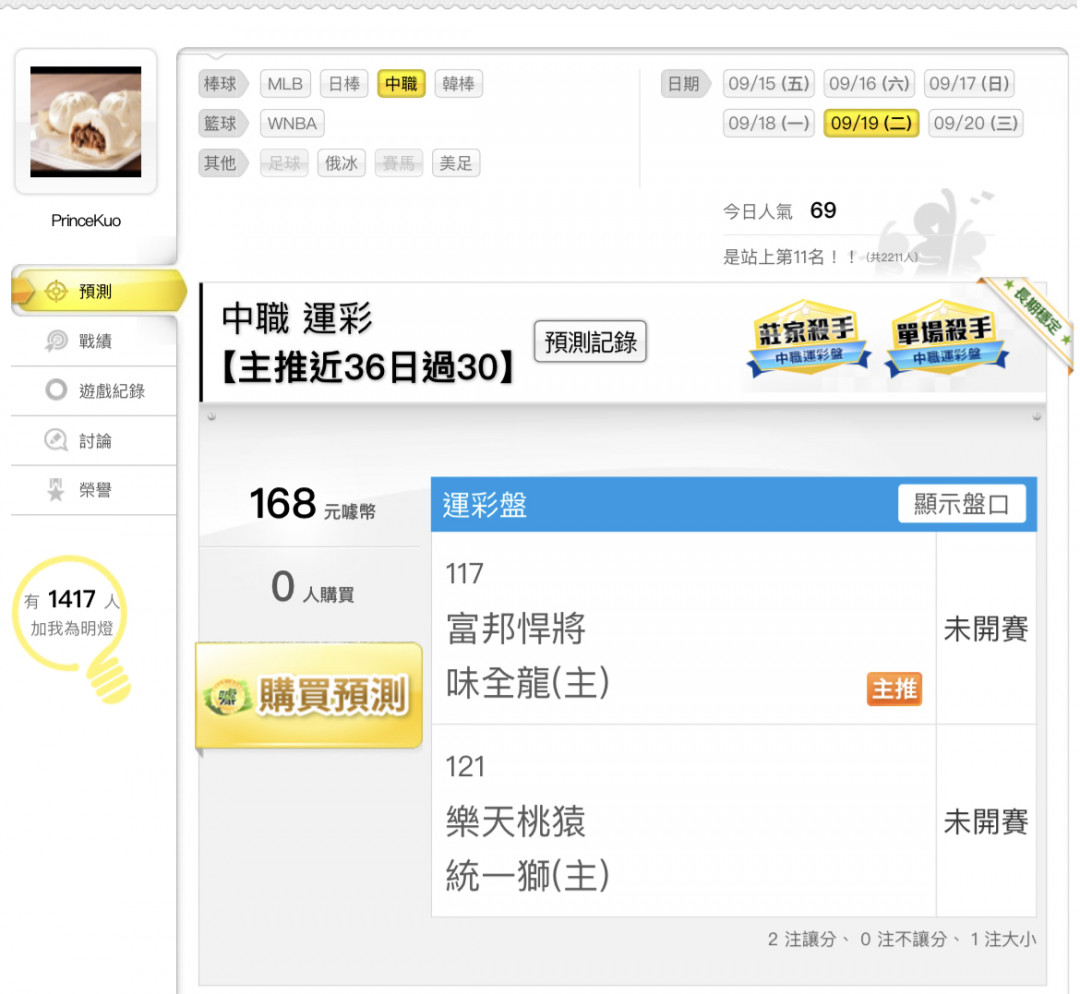Click the 預測 target icon in sidebar
Image resolution: width=1080 pixels, height=994 pixels.
[56, 291]
